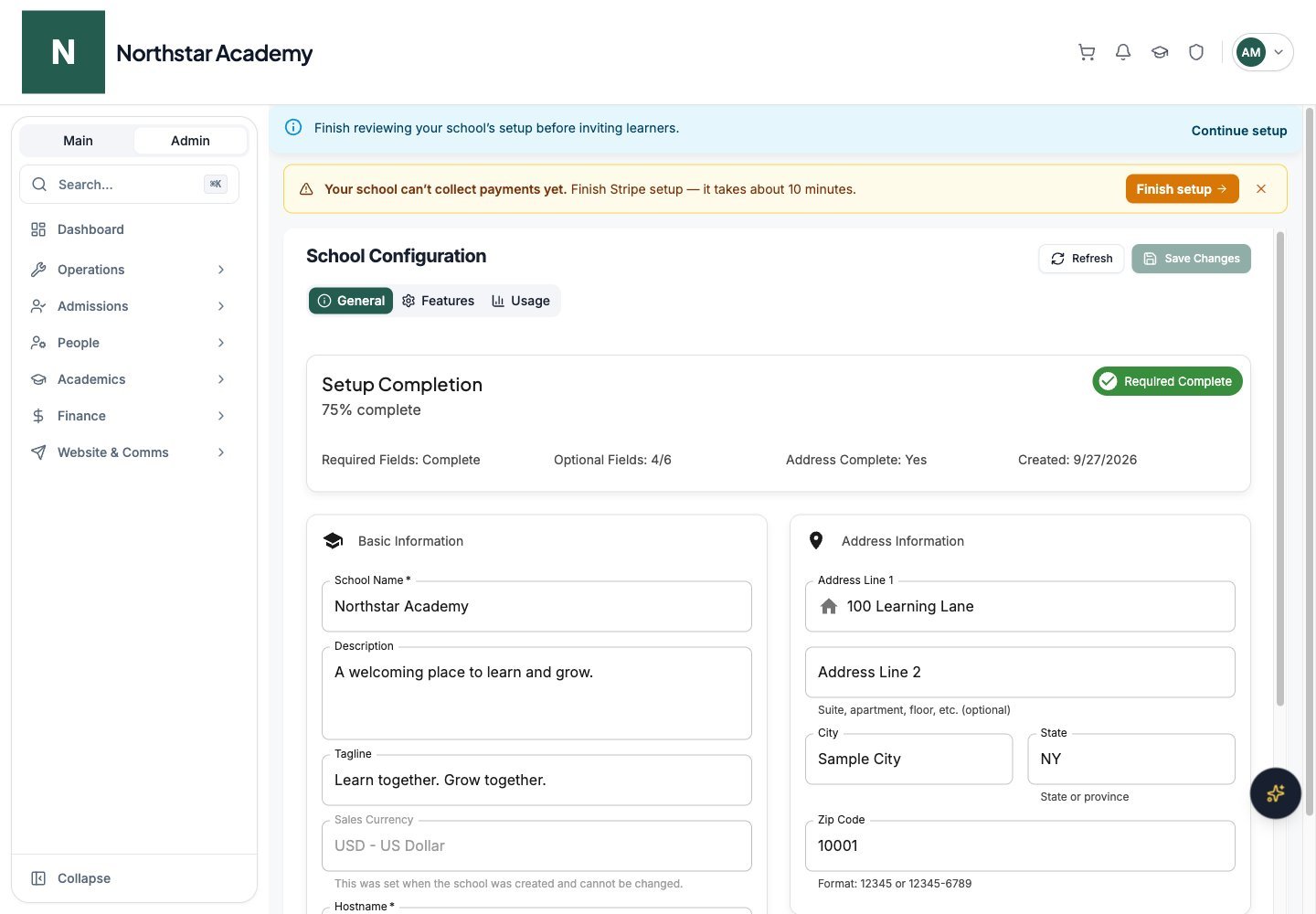Image resolution: width=1316 pixels, height=914 pixels.
Task: Expand the Admissions section
Action: 127,306
